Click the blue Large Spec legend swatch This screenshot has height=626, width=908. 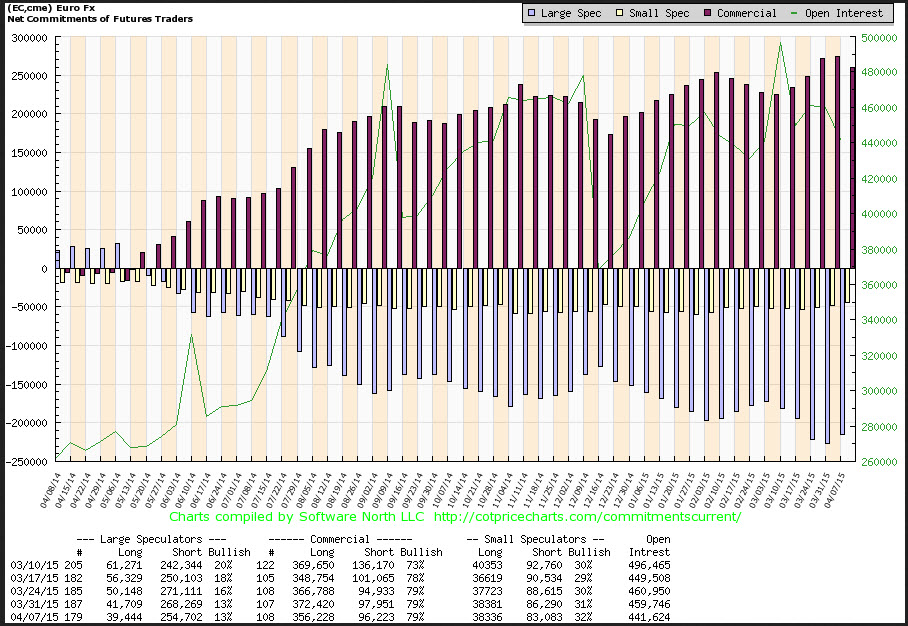tap(531, 14)
